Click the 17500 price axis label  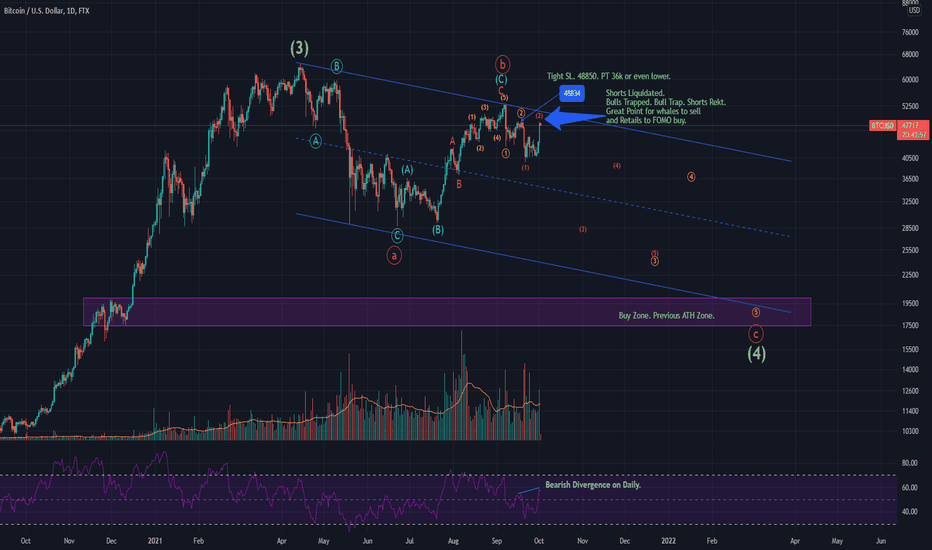pos(910,326)
